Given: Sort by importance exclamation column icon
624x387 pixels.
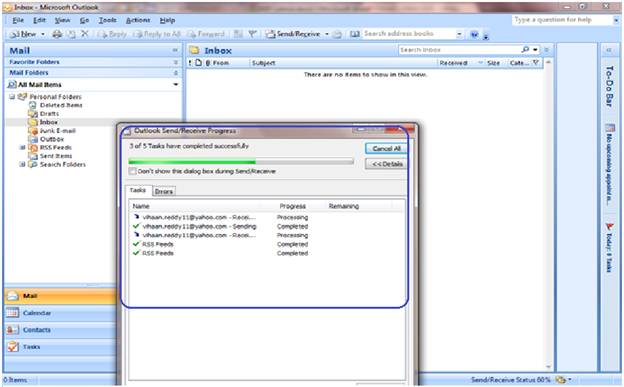Looking at the screenshot, I should coord(190,63).
